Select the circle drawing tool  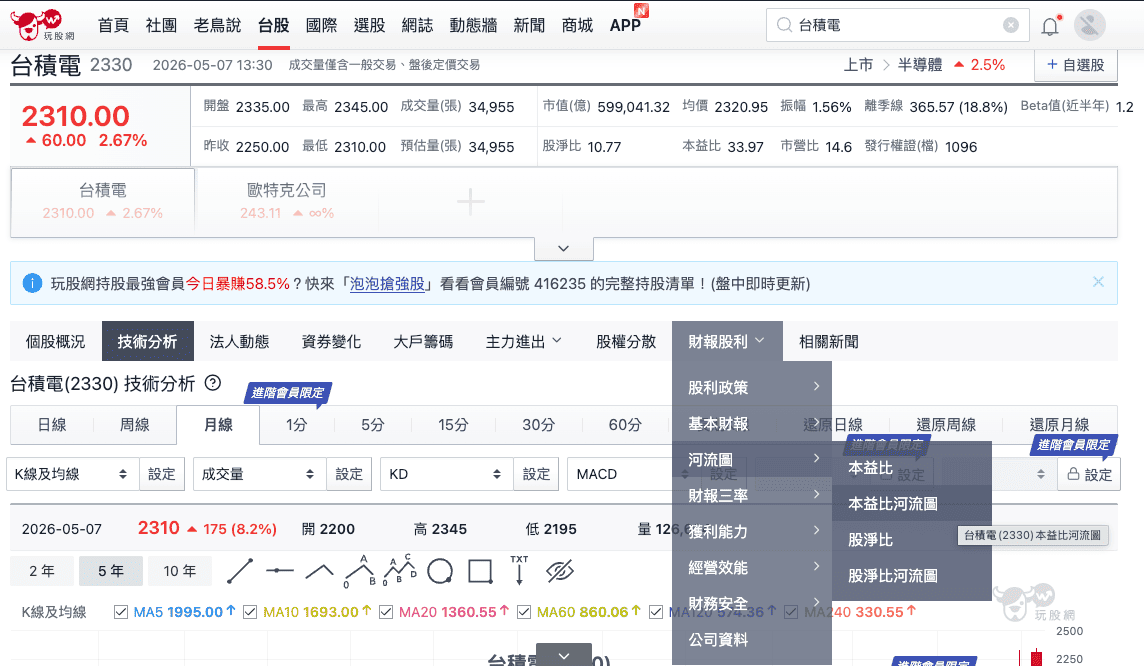tap(440, 571)
